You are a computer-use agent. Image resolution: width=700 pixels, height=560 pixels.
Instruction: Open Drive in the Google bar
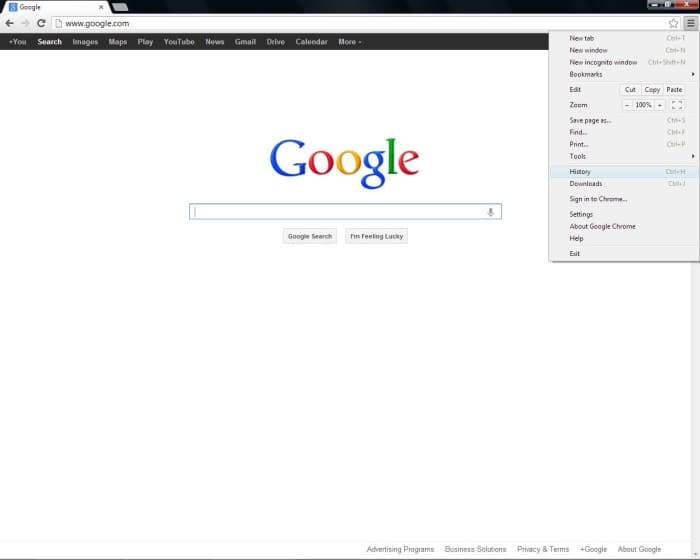276,42
